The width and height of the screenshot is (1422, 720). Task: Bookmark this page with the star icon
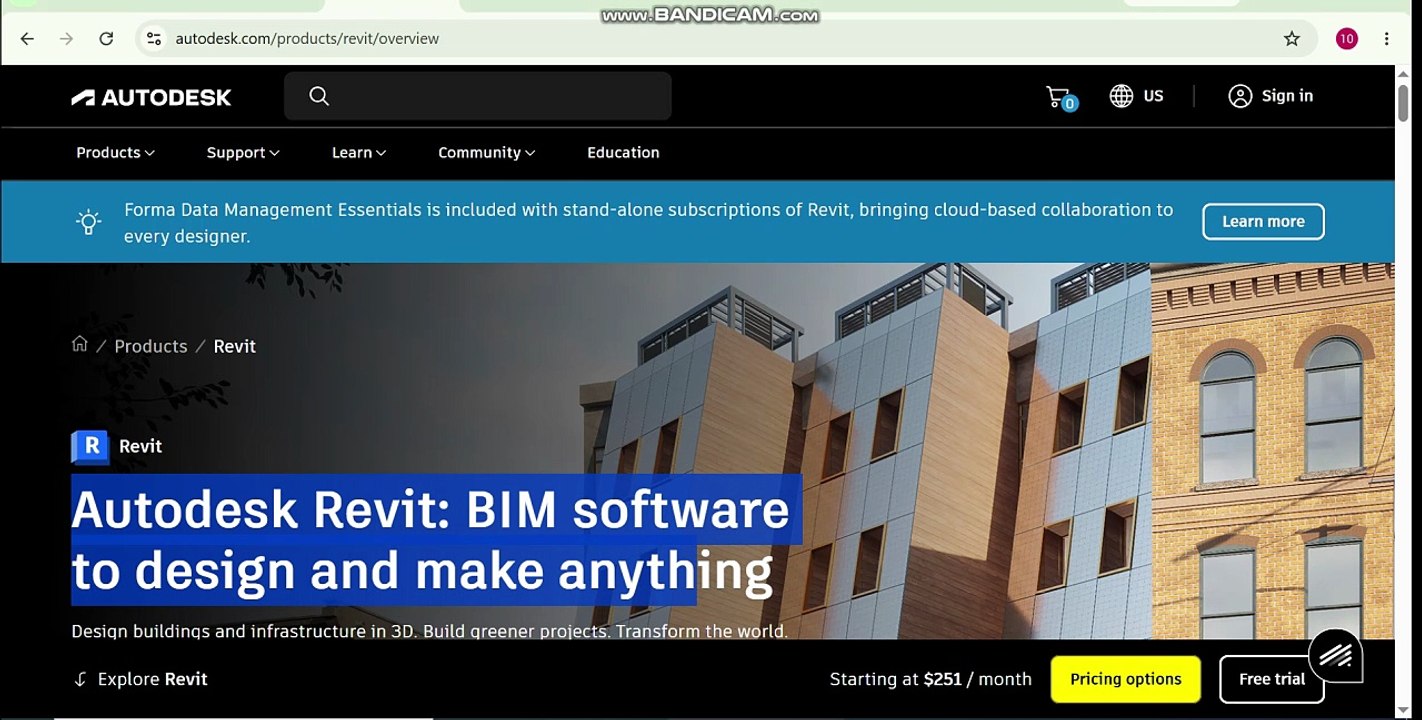click(x=1292, y=39)
